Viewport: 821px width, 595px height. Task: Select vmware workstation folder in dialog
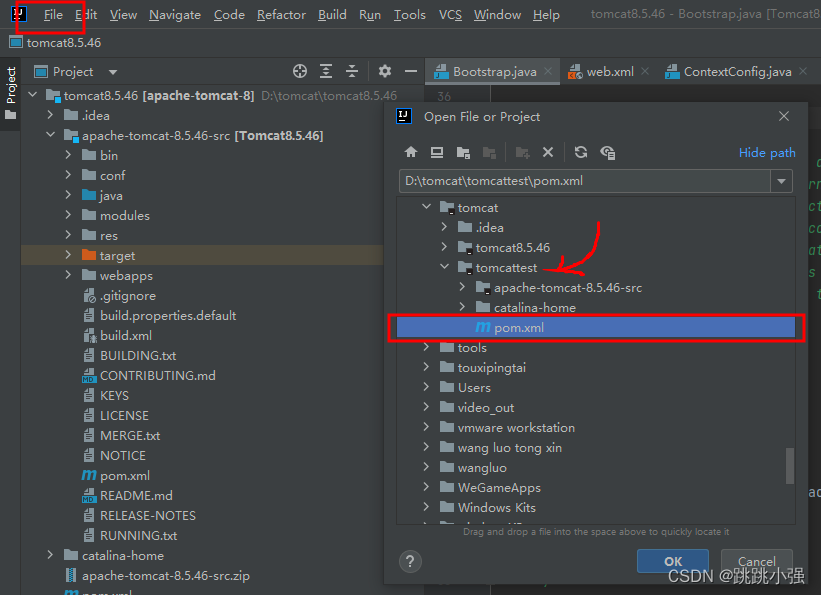(x=516, y=427)
